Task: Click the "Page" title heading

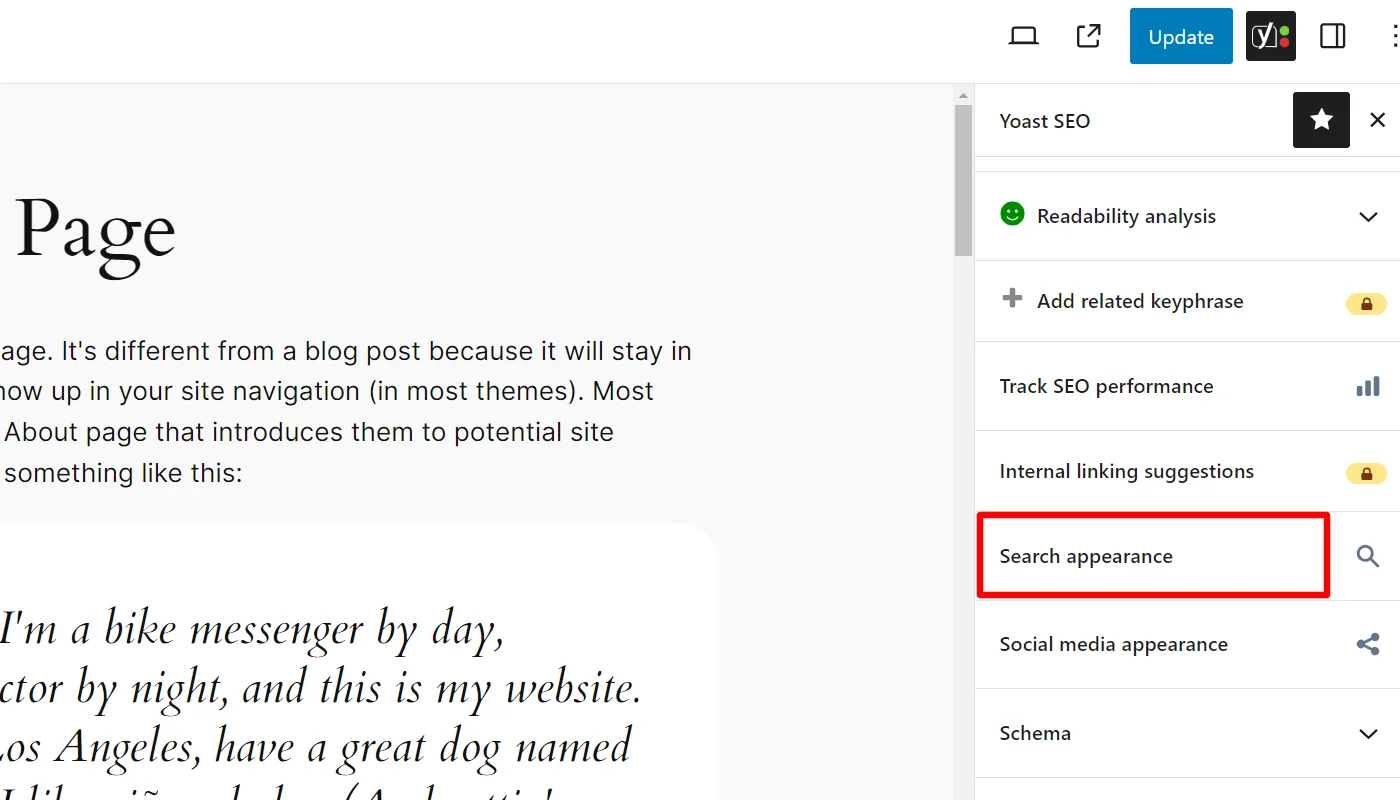Action: (95, 232)
